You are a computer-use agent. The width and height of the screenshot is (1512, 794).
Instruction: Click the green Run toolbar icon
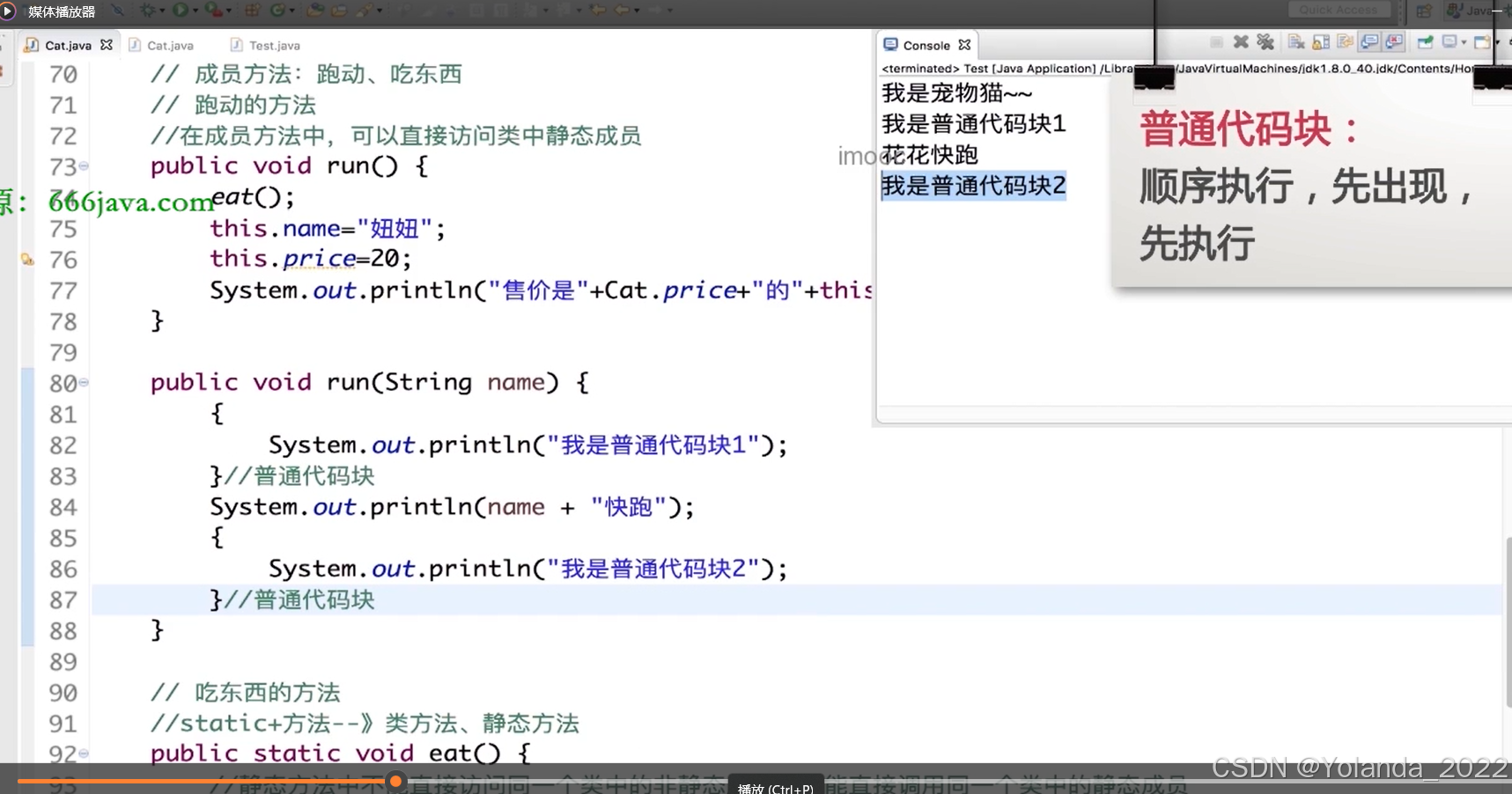(180, 11)
